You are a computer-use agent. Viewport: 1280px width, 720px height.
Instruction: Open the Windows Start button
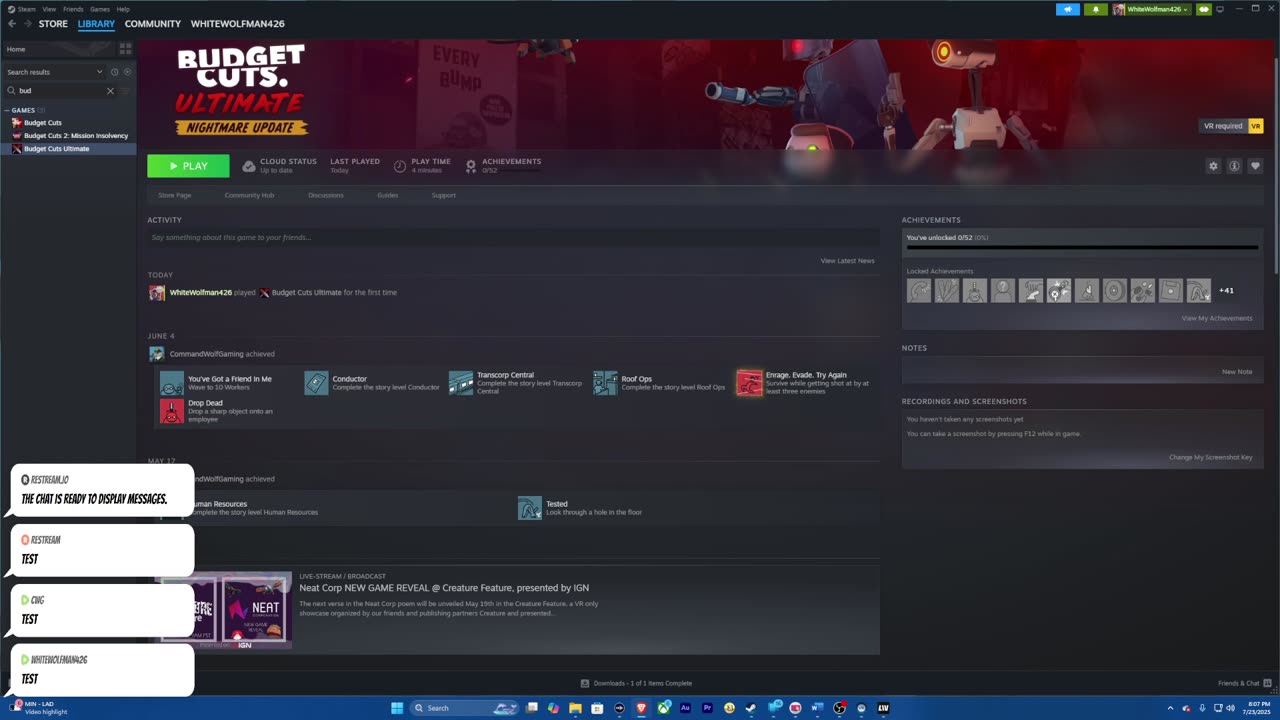click(397, 708)
